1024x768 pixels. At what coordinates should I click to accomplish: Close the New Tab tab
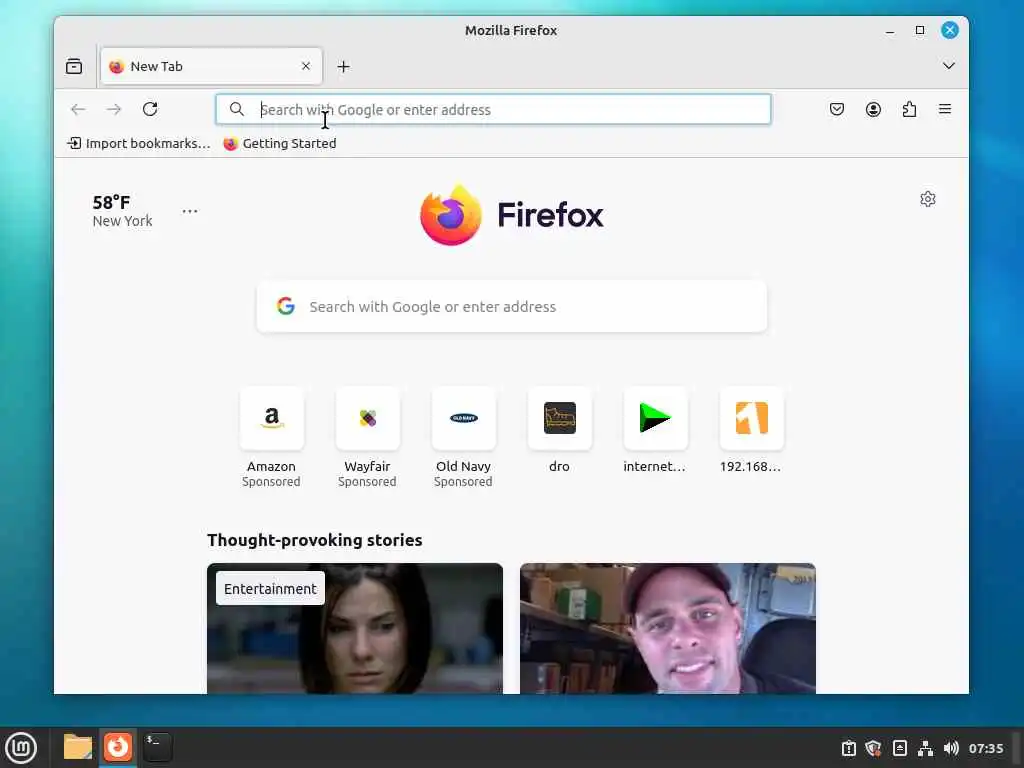pyautogui.click(x=306, y=66)
